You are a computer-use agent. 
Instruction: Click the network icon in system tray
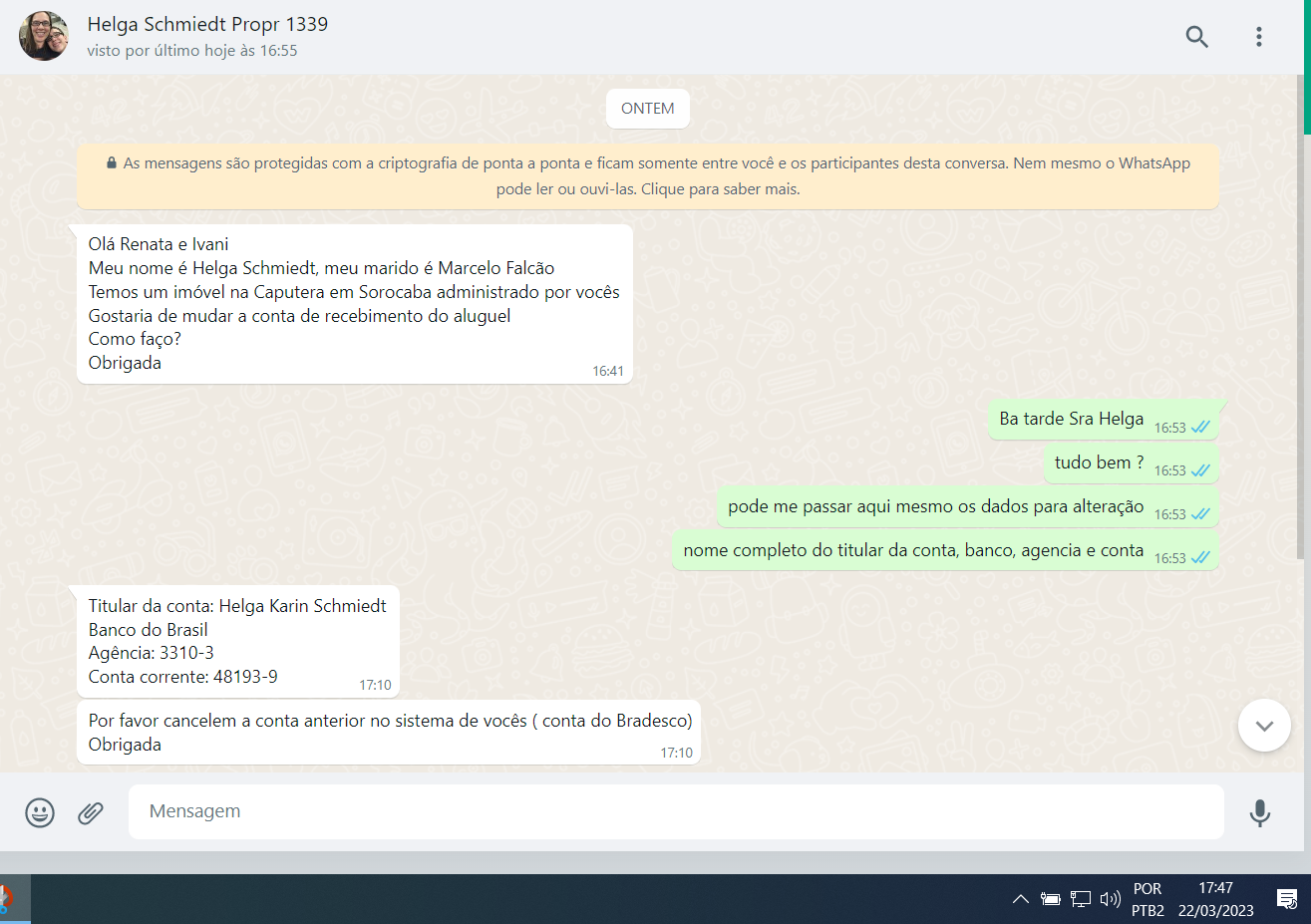(x=1080, y=899)
